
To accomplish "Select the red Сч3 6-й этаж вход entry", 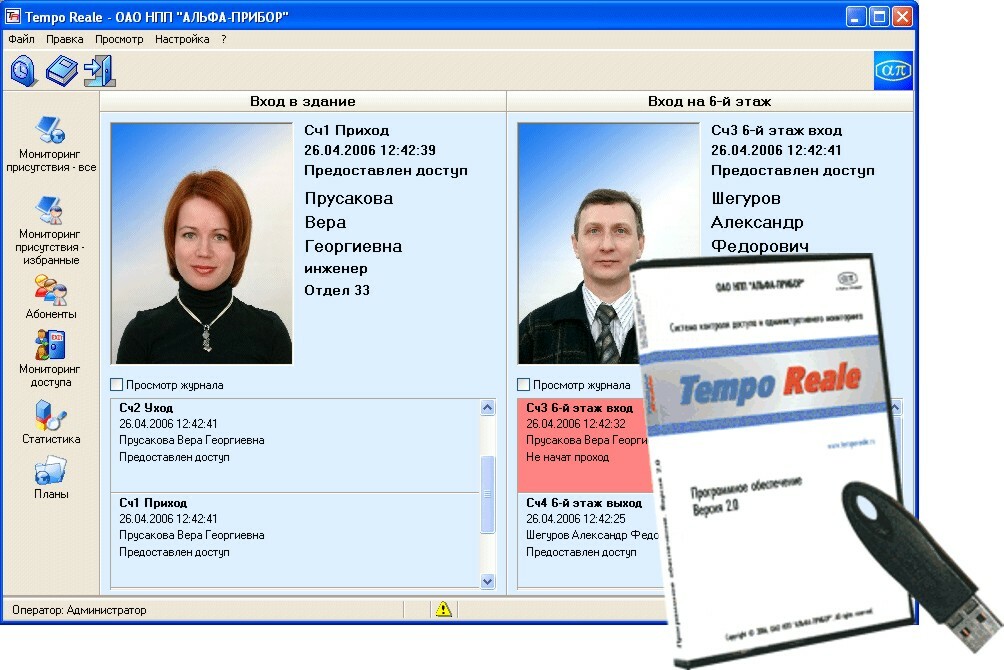I will (584, 445).
